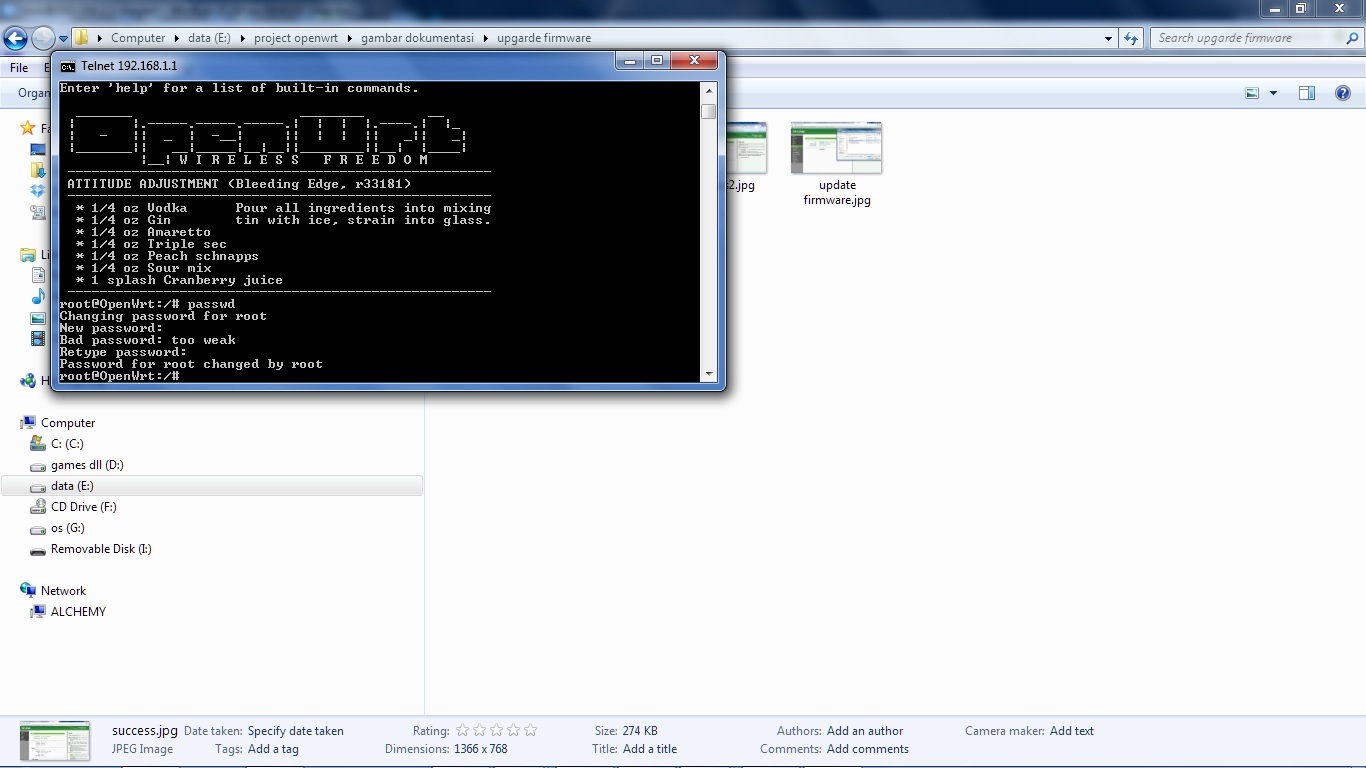Open 'games dll (D:)' drive
This screenshot has width=1366, height=768.
coord(87,465)
